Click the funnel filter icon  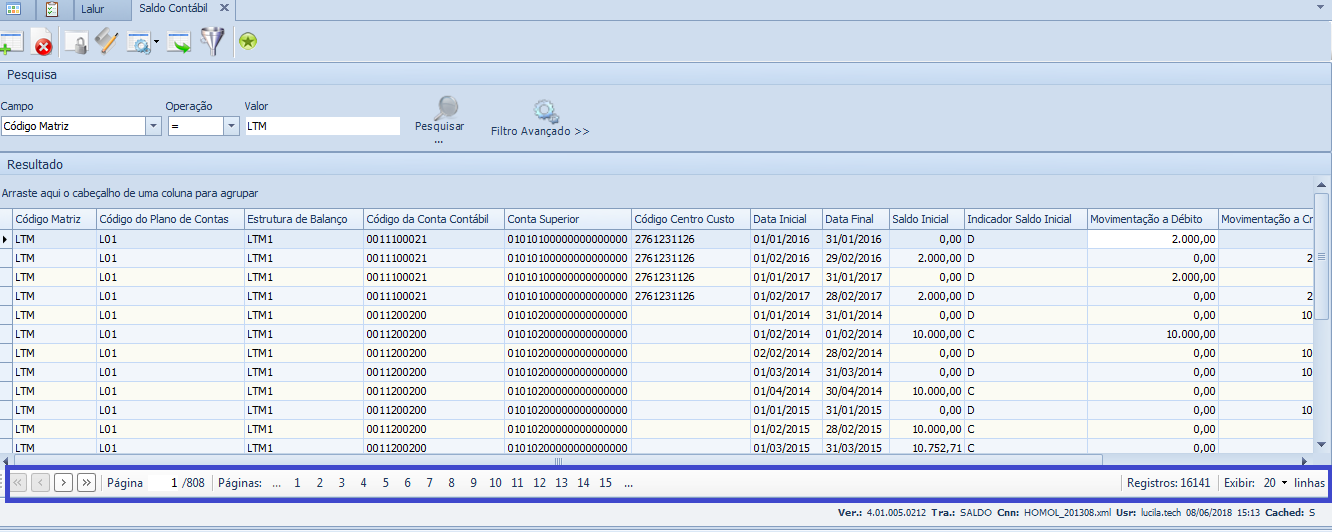tap(212, 42)
